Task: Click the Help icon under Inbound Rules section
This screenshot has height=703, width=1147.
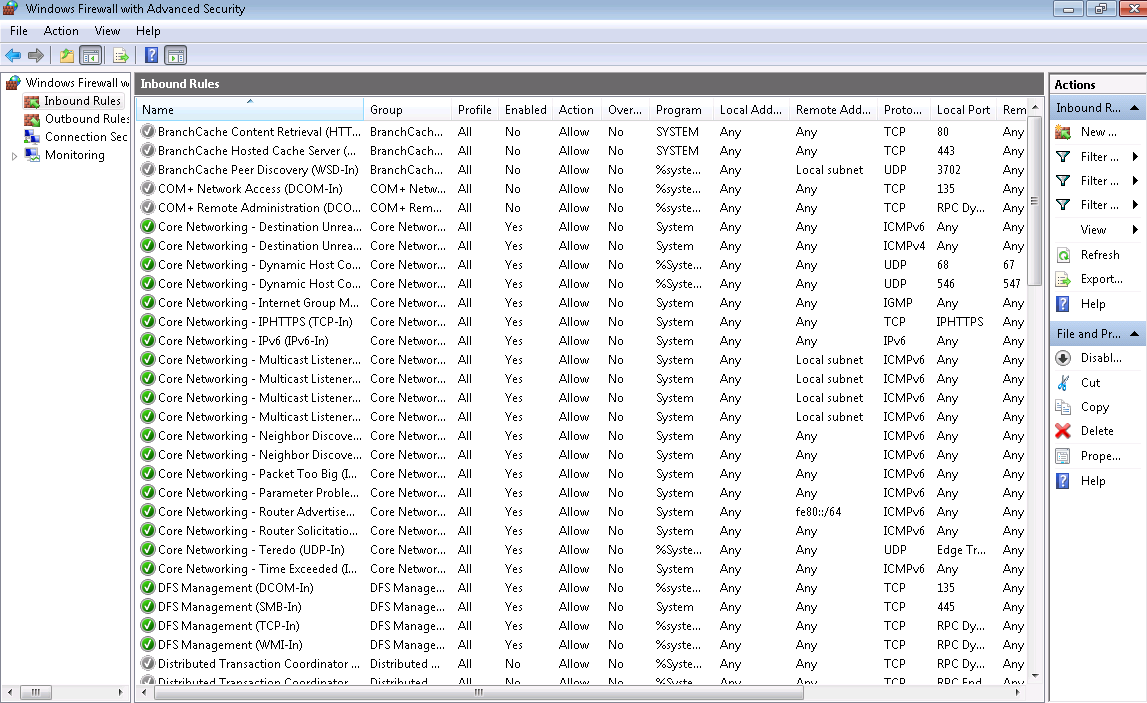Action: click(1064, 304)
